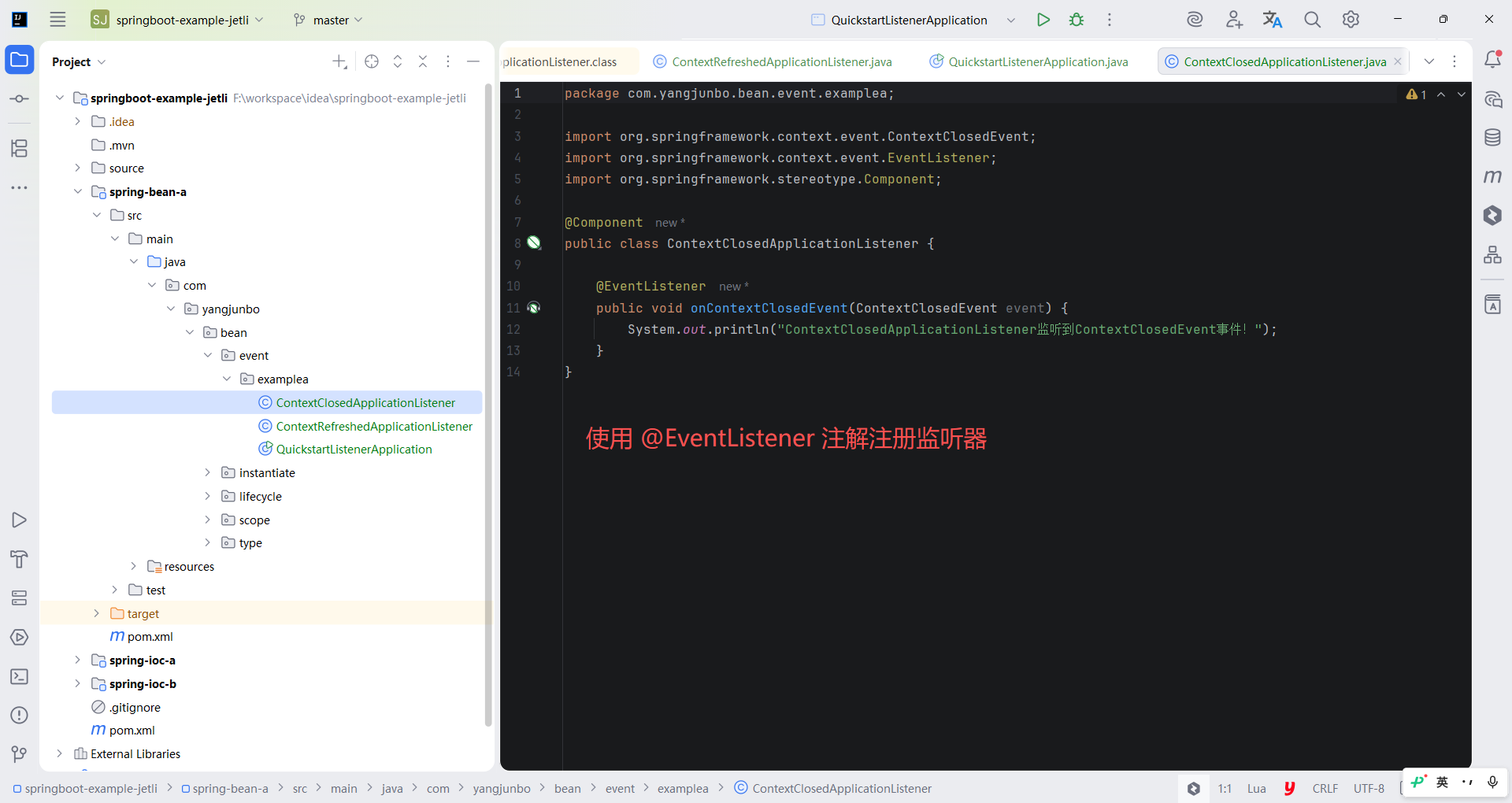Expand External Libraries node
This screenshot has height=803, width=1512.
click(x=59, y=753)
